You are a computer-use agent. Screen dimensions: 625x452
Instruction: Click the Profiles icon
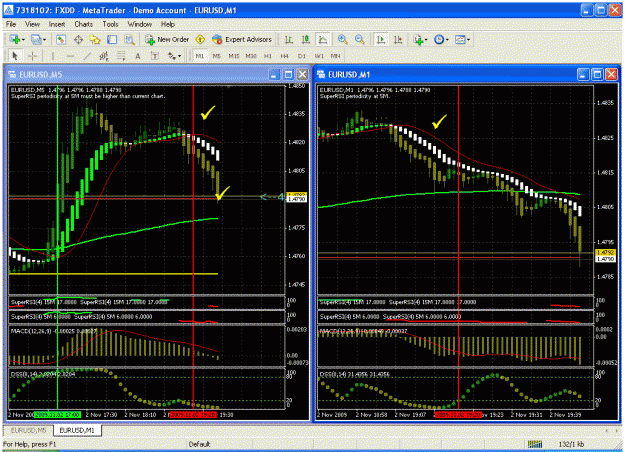pyautogui.click(x=36, y=39)
